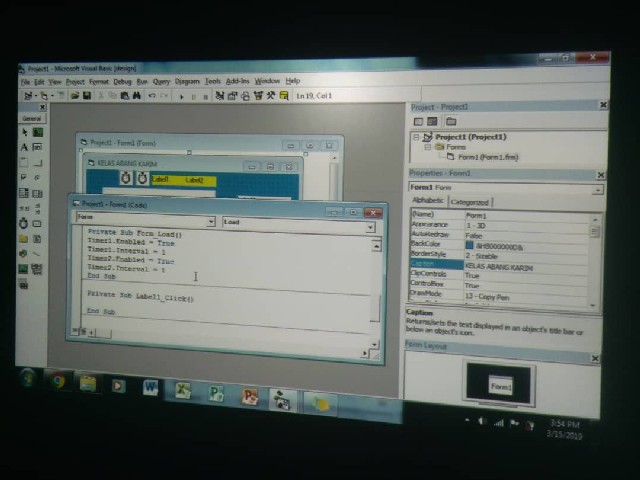The height and width of the screenshot is (480, 640).
Task: Collapse the Project1 tree node
Action: coord(417,137)
